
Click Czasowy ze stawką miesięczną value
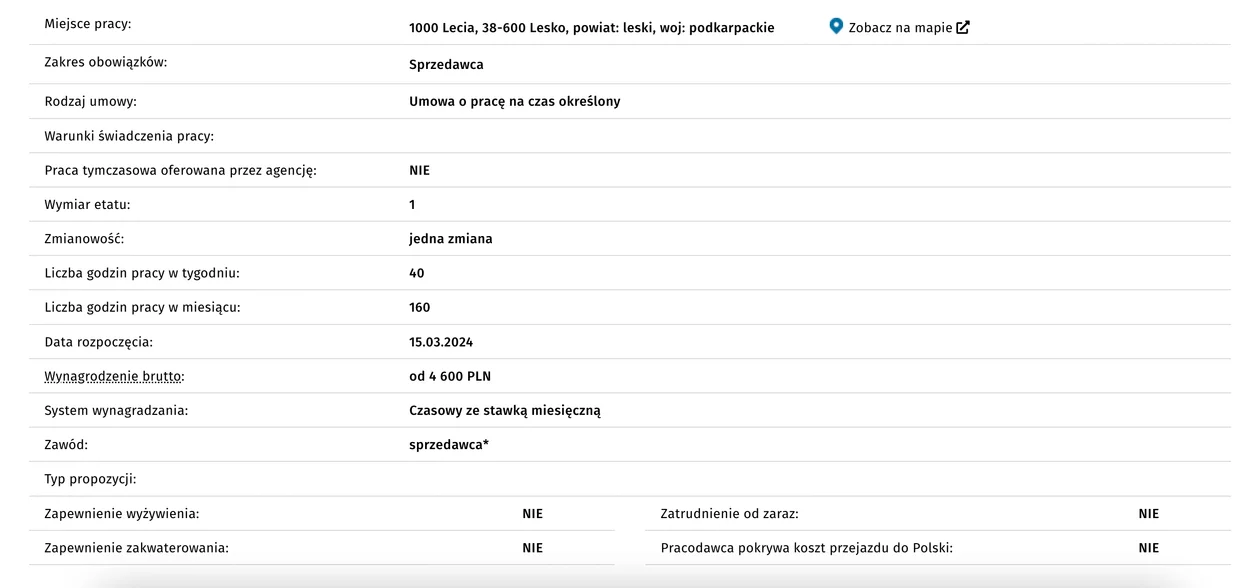[x=505, y=410]
